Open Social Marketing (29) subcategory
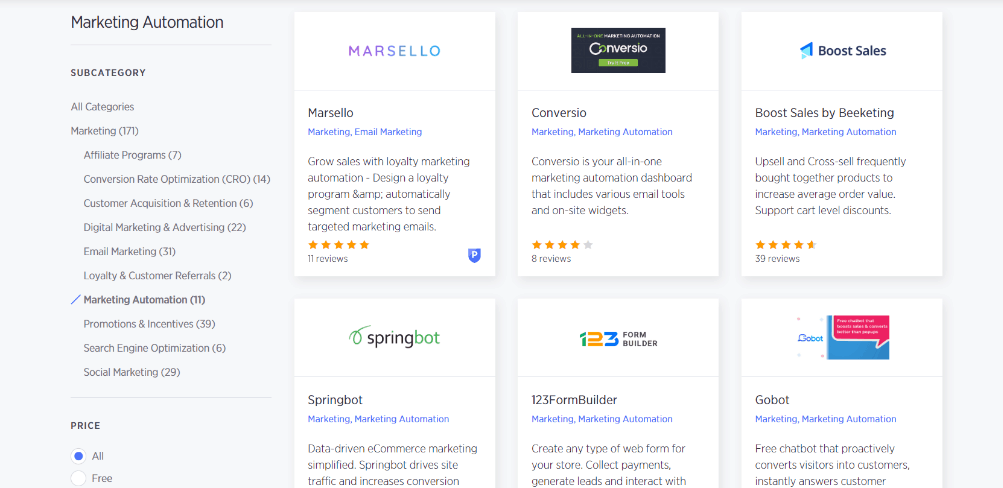 click(132, 372)
